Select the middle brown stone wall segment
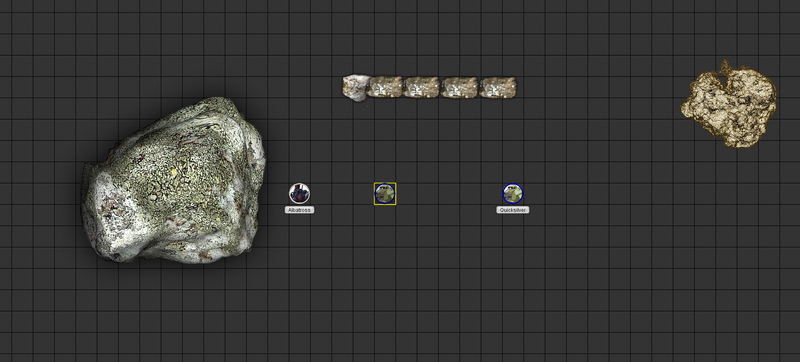The image size is (800, 362). point(421,87)
